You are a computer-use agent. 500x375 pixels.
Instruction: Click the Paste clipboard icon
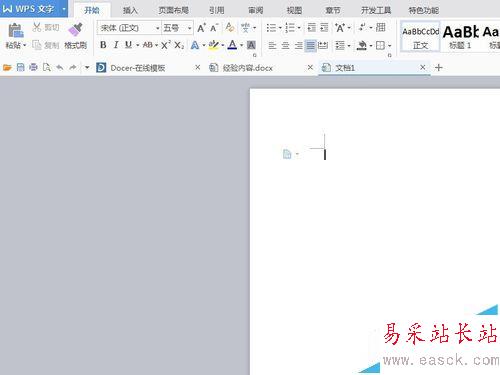(x=15, y=31)
